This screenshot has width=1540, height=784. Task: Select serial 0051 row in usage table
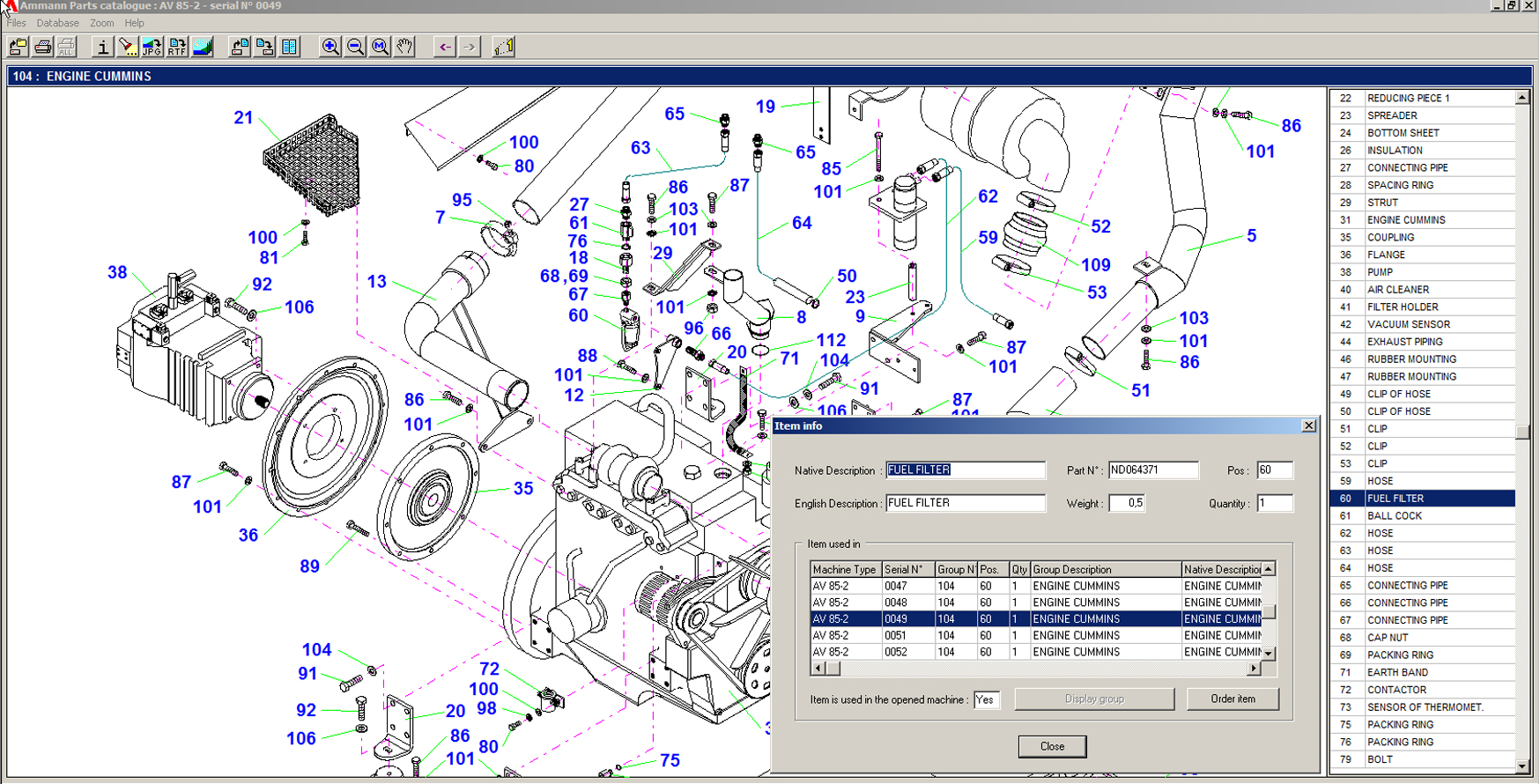[896, 635]
